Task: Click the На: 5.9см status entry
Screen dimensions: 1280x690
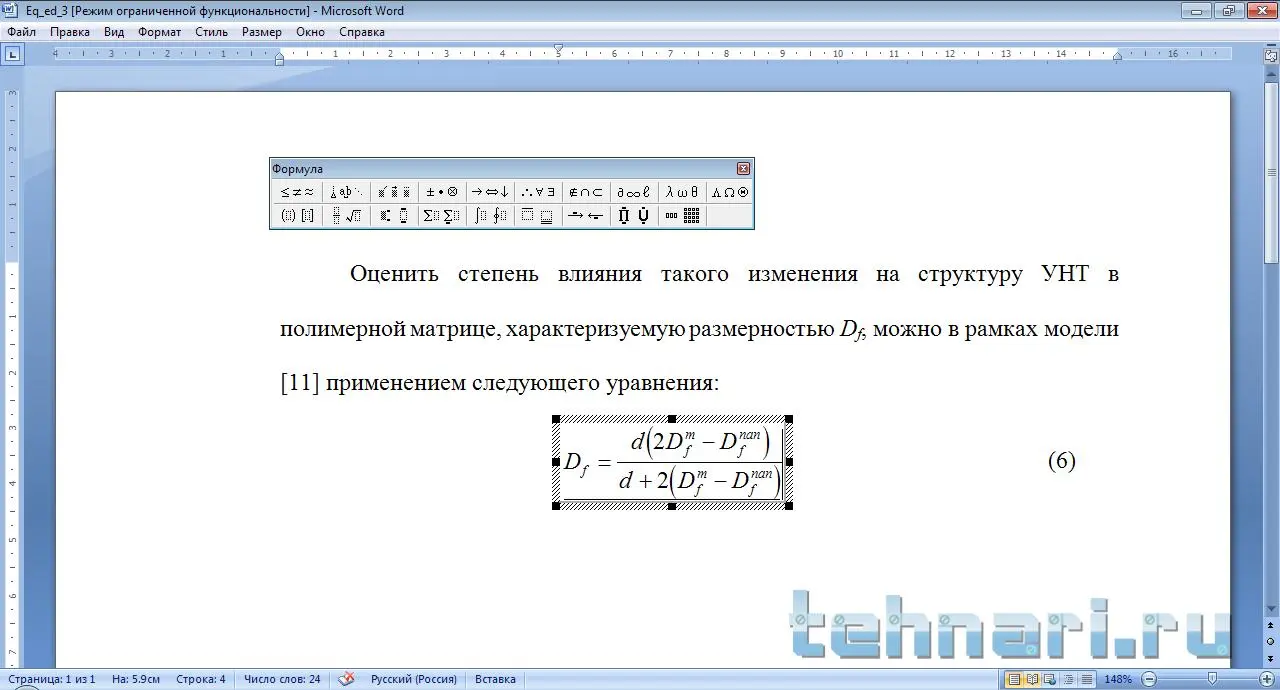Action: coord(136,679)
